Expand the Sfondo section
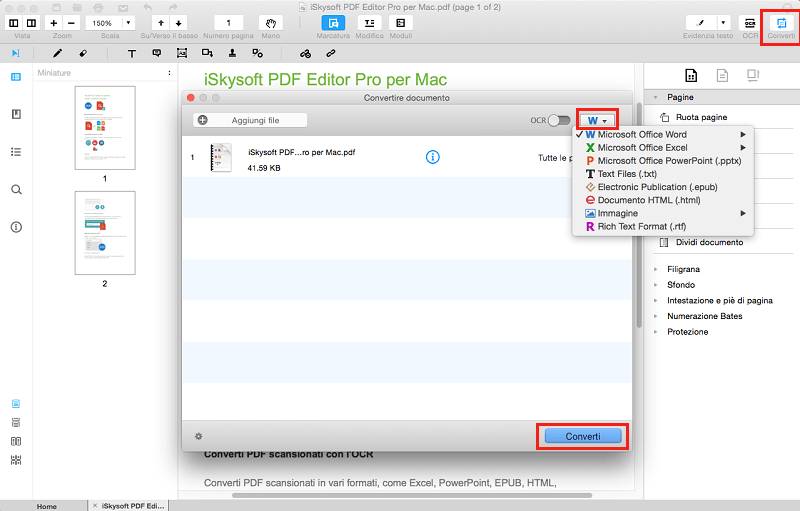This screenshot has width=800, height=511. (x=656, y=285)
